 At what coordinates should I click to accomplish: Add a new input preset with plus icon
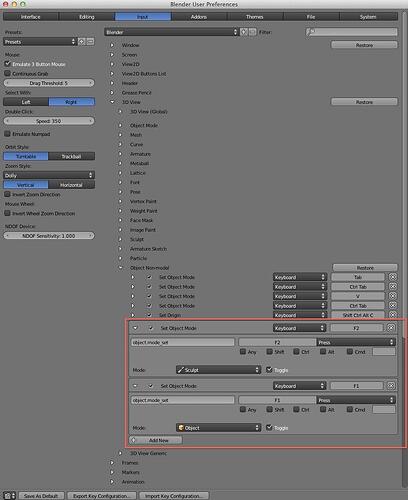[81, 42]
